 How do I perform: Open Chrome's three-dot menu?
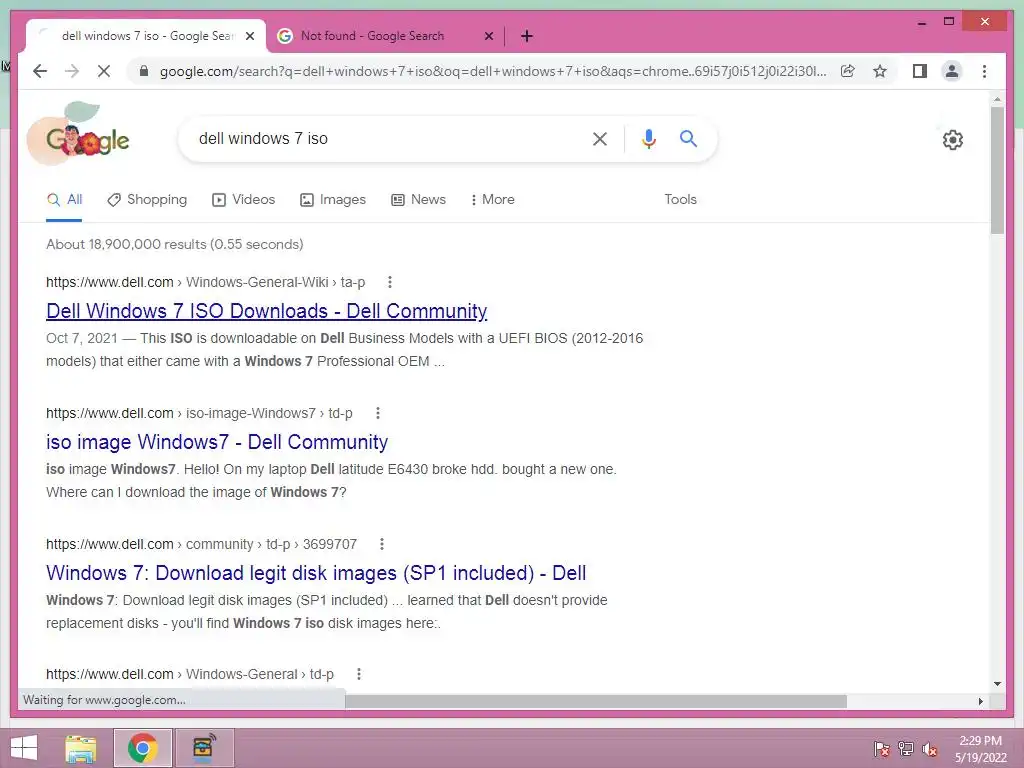tap(984, 71)
